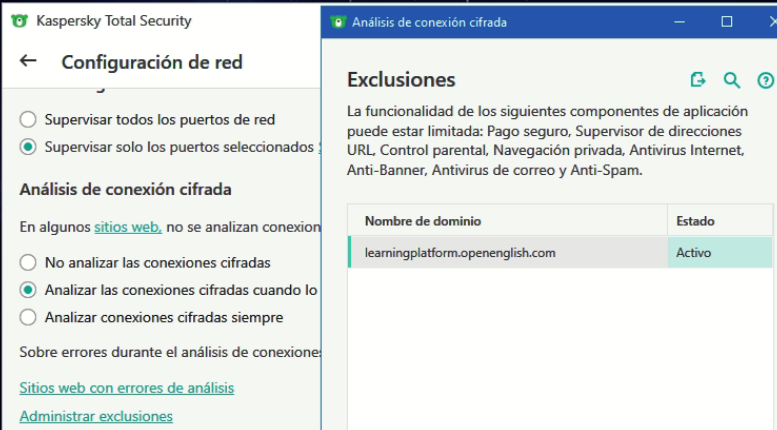Image resolution: width=777 pixels, height=430 pixels.
Task: Go back with the arrow in Configuración de red
Action: click(28, 61)
